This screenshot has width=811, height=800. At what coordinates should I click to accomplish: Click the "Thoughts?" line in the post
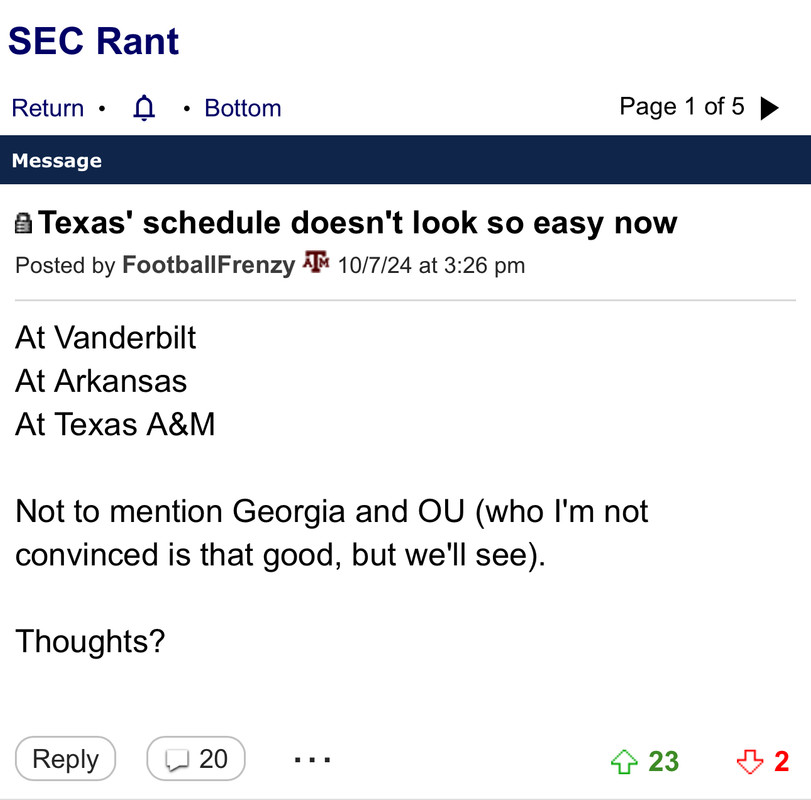click(90, 641)
